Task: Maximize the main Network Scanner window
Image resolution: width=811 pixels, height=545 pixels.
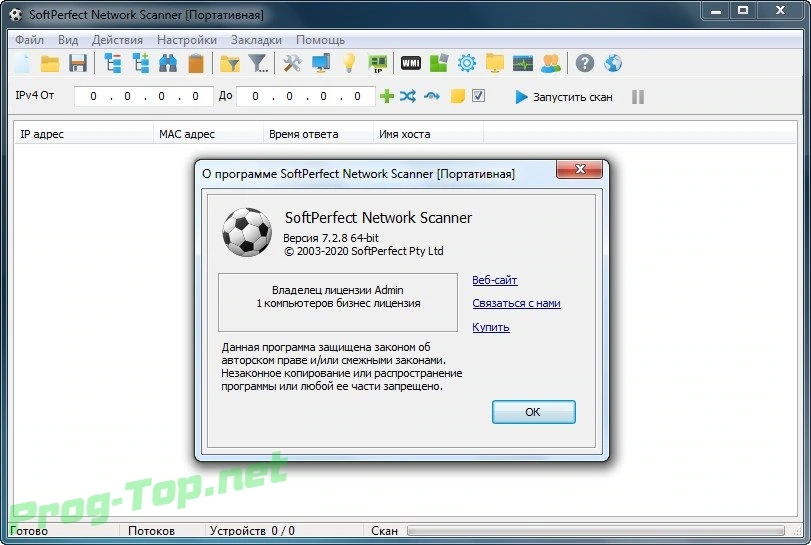Action: [x=743, y=10]
